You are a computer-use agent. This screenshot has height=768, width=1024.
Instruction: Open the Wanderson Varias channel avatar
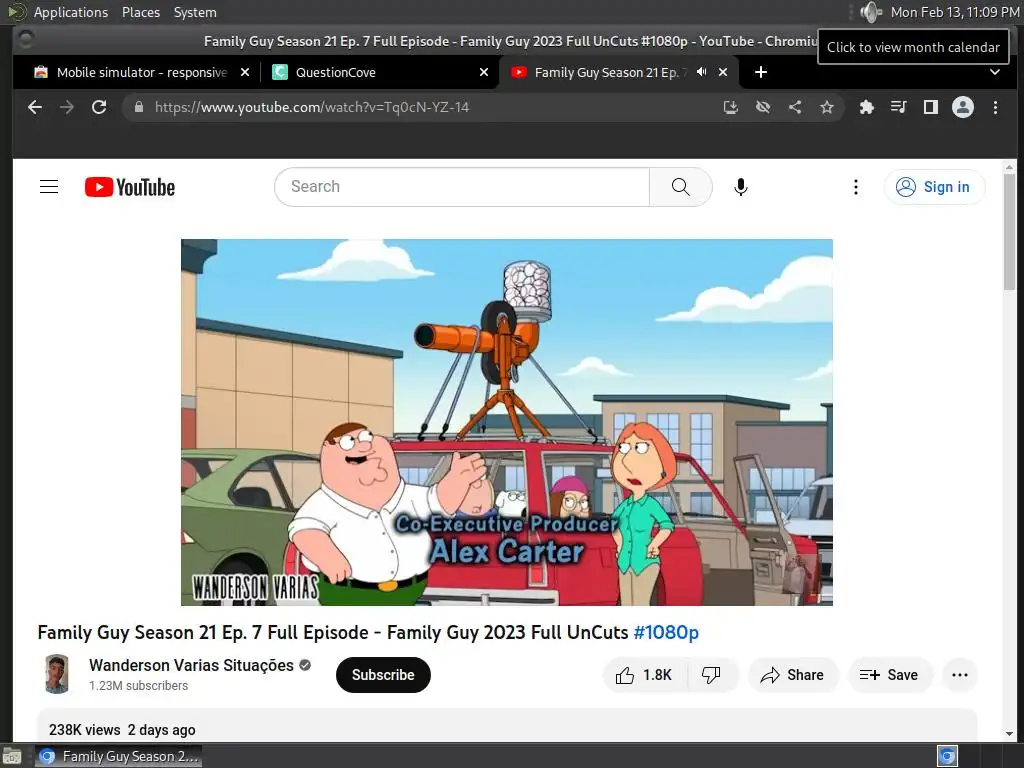click(57, 674)
